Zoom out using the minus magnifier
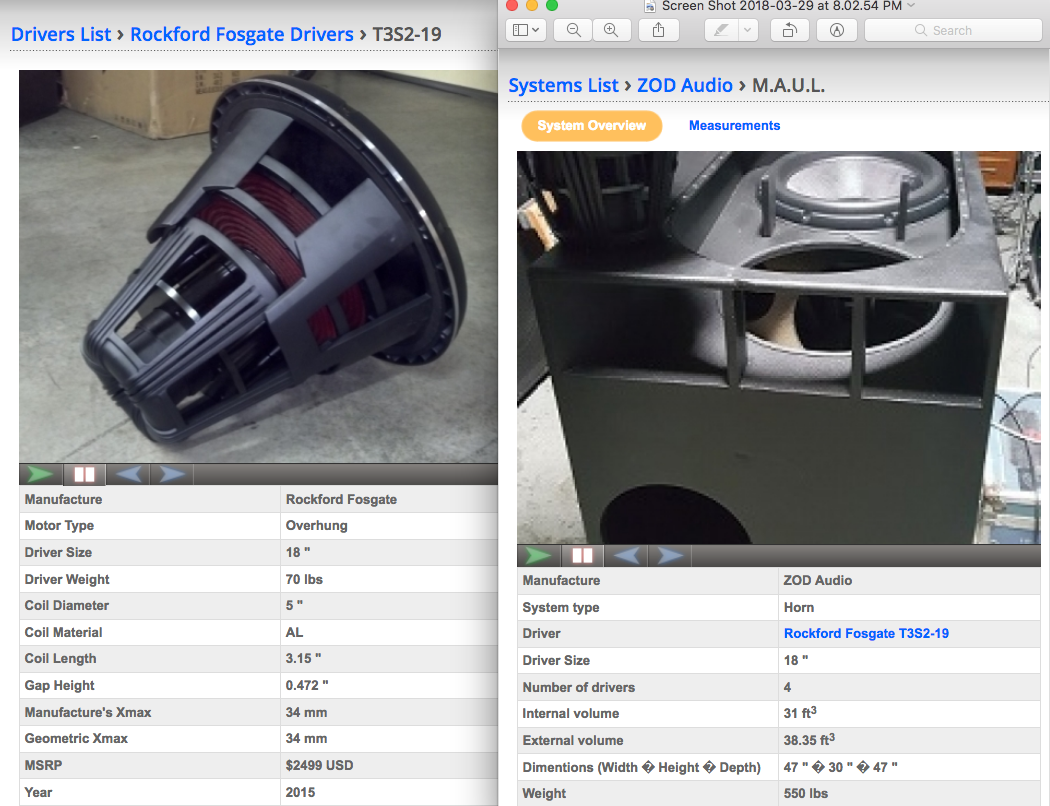1050x806 pixels. point(573,30)
